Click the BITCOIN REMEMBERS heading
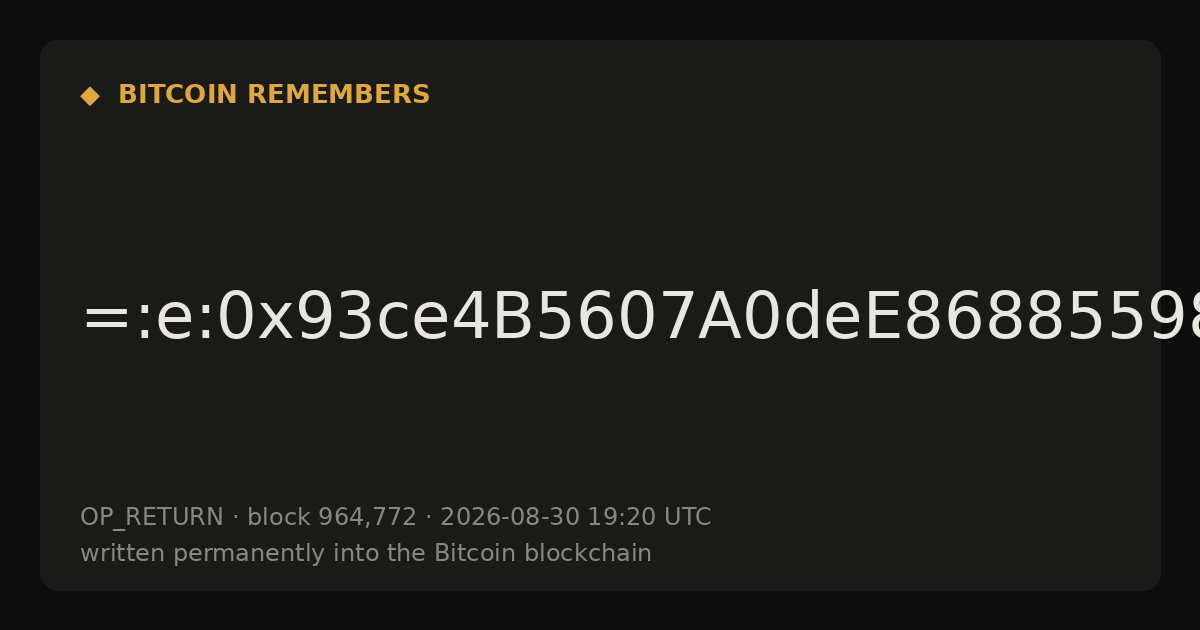The height and width of the screenshot is (630, 1200). (274, 95)
